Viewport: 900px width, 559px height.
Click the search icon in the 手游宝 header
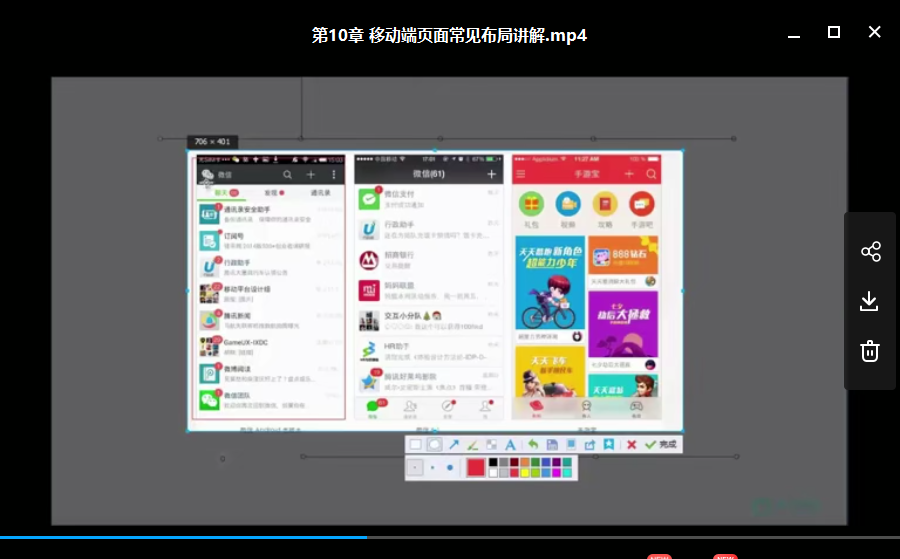pyautogui.click(x=651, y=174)
